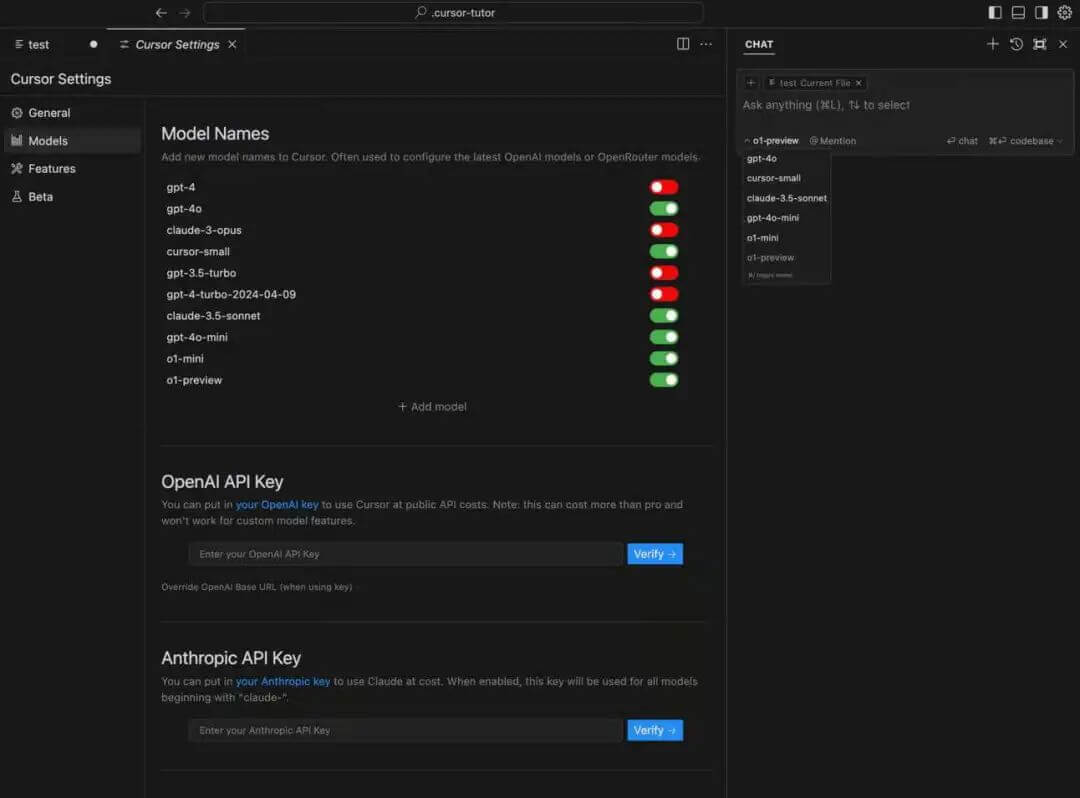Close the chat panel

1063,44
